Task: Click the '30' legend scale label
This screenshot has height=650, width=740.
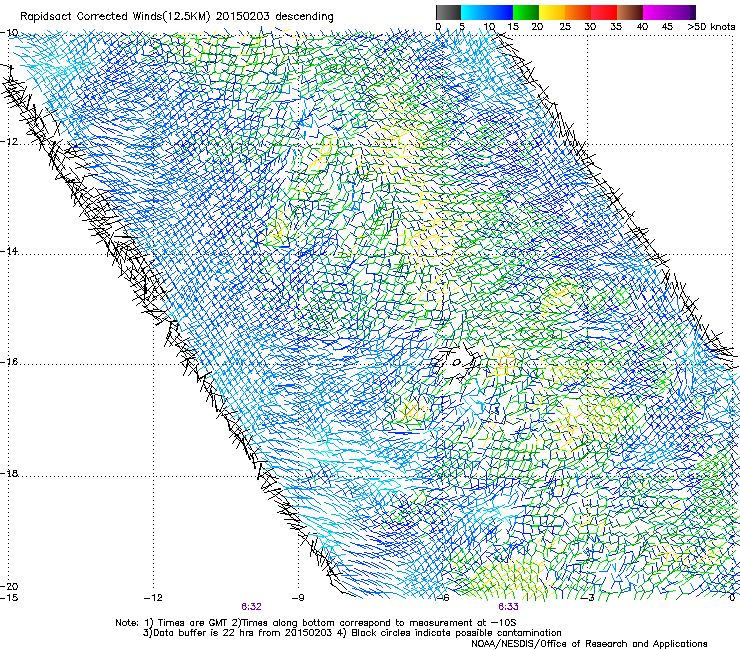Action: tap(590, 27)
